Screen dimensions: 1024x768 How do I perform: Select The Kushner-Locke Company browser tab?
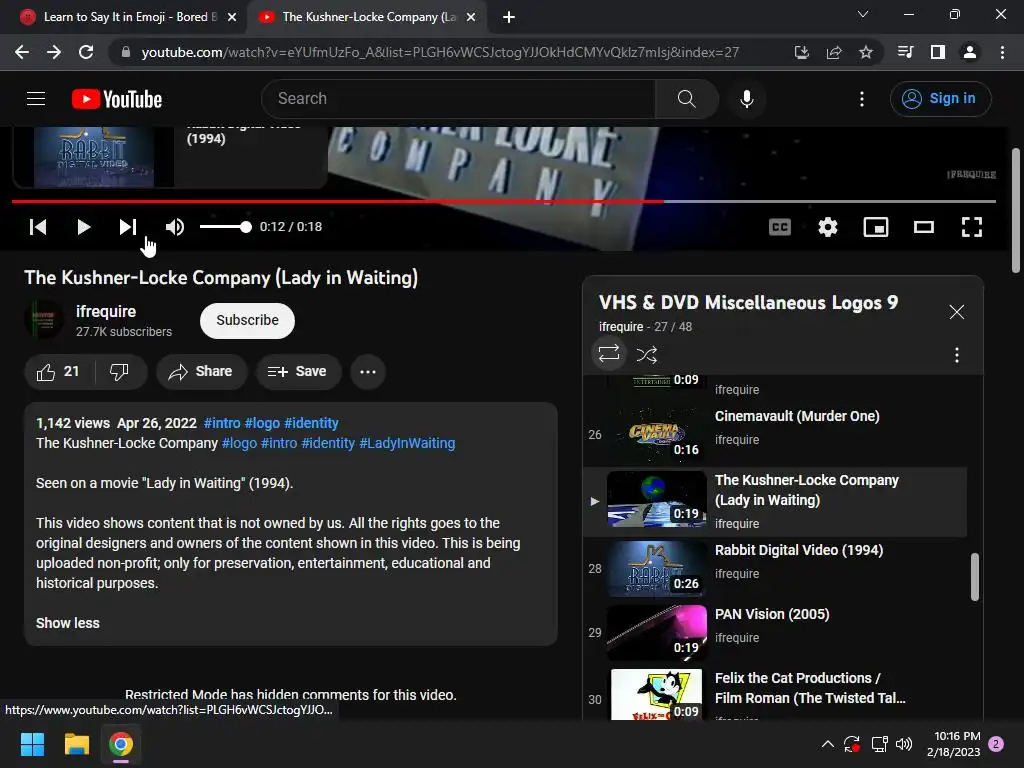[x=367, y=17]
